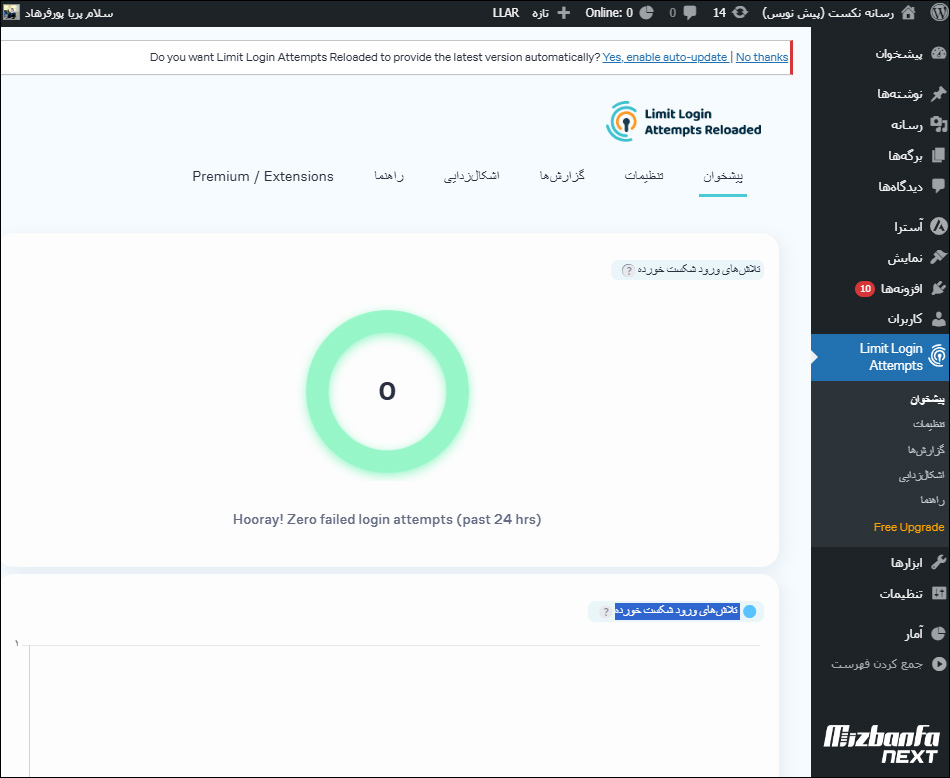Switch to the اشکال‌زدایی plugin tab
The image size is (950, 778).
(471, 176)
